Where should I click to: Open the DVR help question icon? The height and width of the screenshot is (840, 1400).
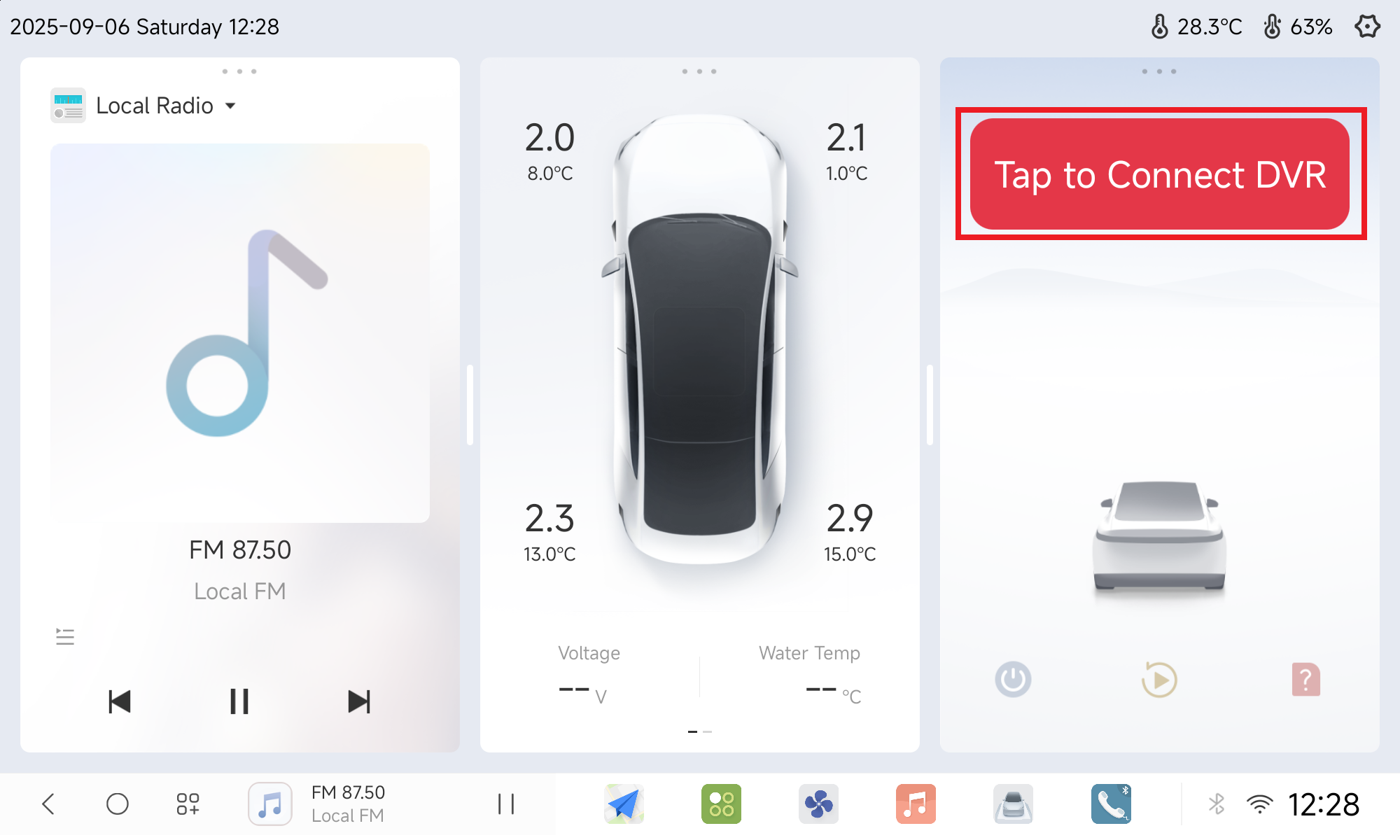pyautogui.click(x=1305, y=680)
